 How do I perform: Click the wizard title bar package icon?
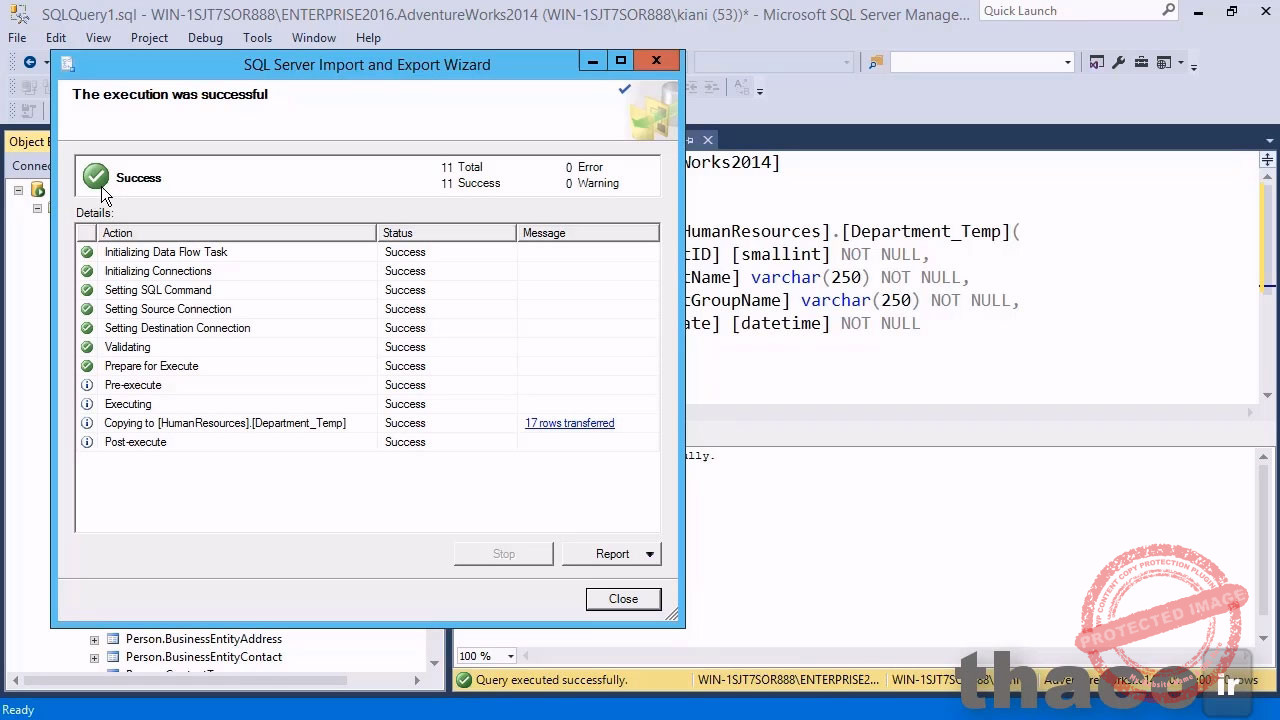coord(68,63)
